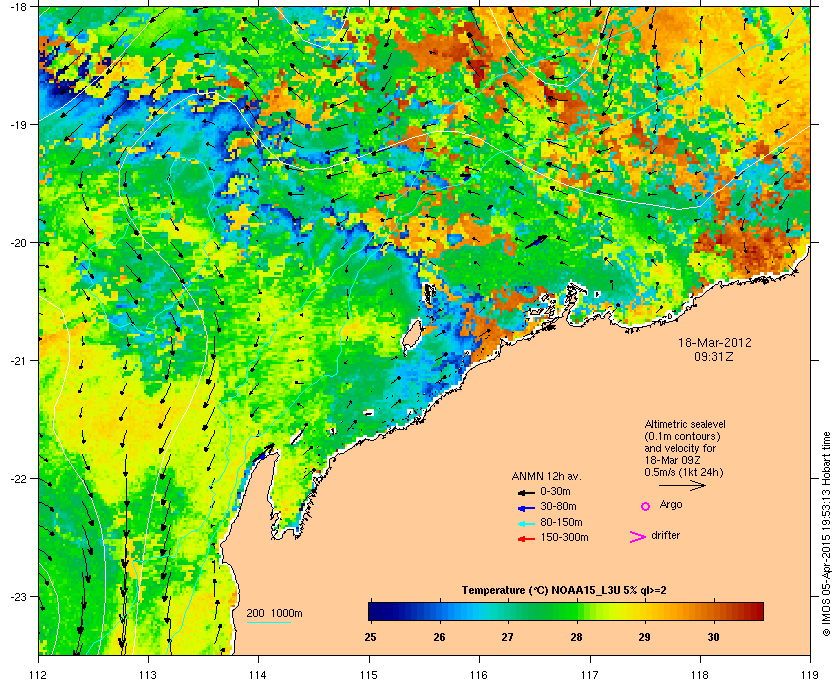Screen dimensions: 840x680
Task: Click the 0-30m depth label
Action: click(555, 491)
